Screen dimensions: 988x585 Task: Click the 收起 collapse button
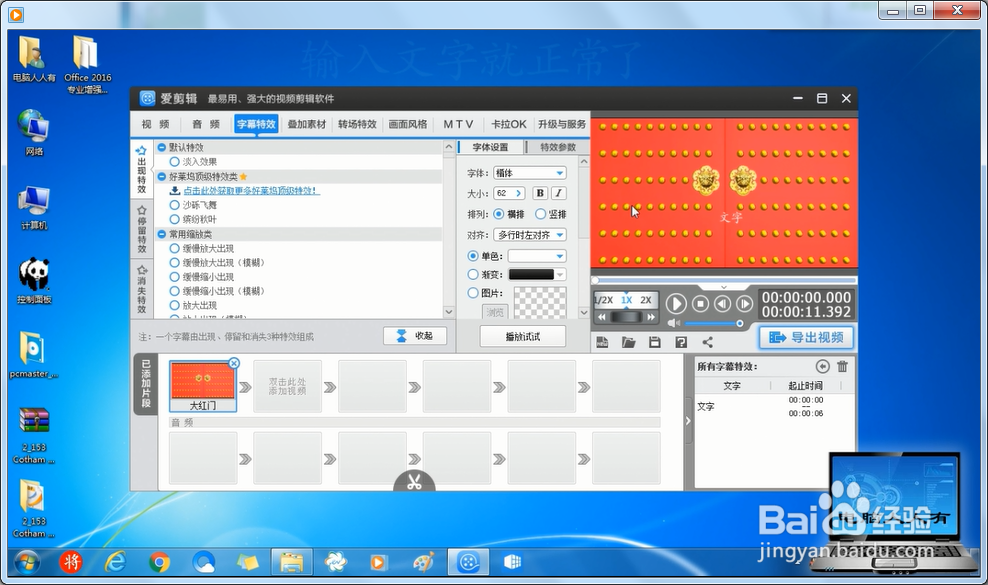click(x=415, y=336)
